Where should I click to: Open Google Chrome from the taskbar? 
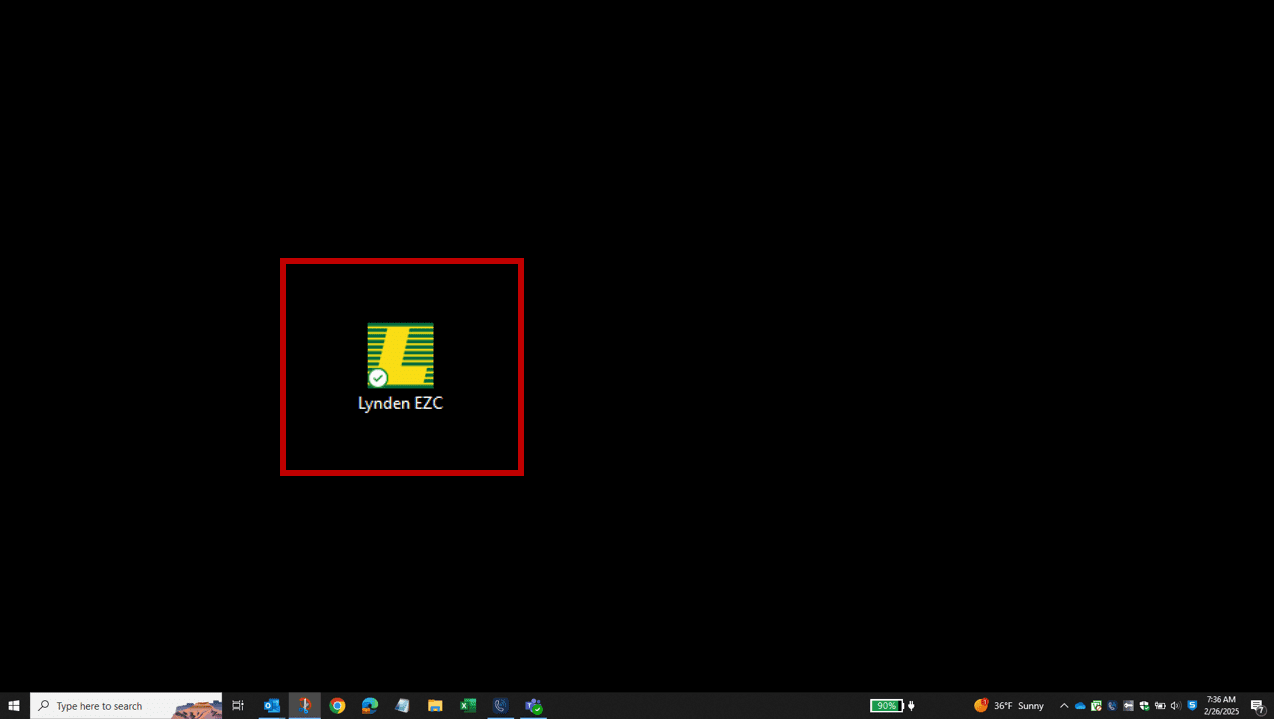[338, 705]
